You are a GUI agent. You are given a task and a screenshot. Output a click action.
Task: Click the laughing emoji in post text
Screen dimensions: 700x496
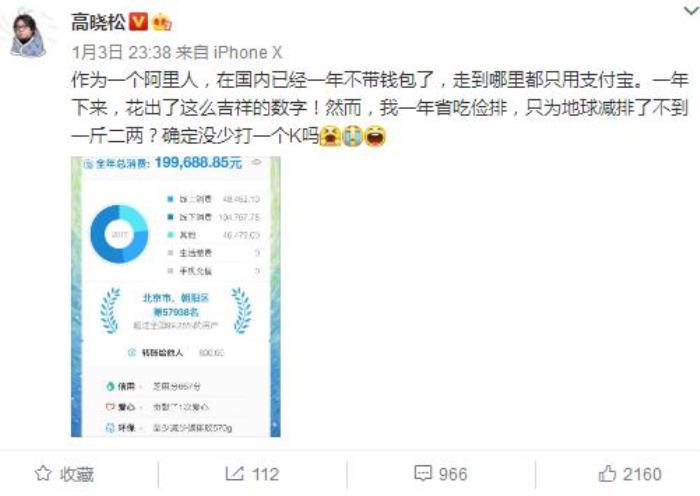point(375,136)
